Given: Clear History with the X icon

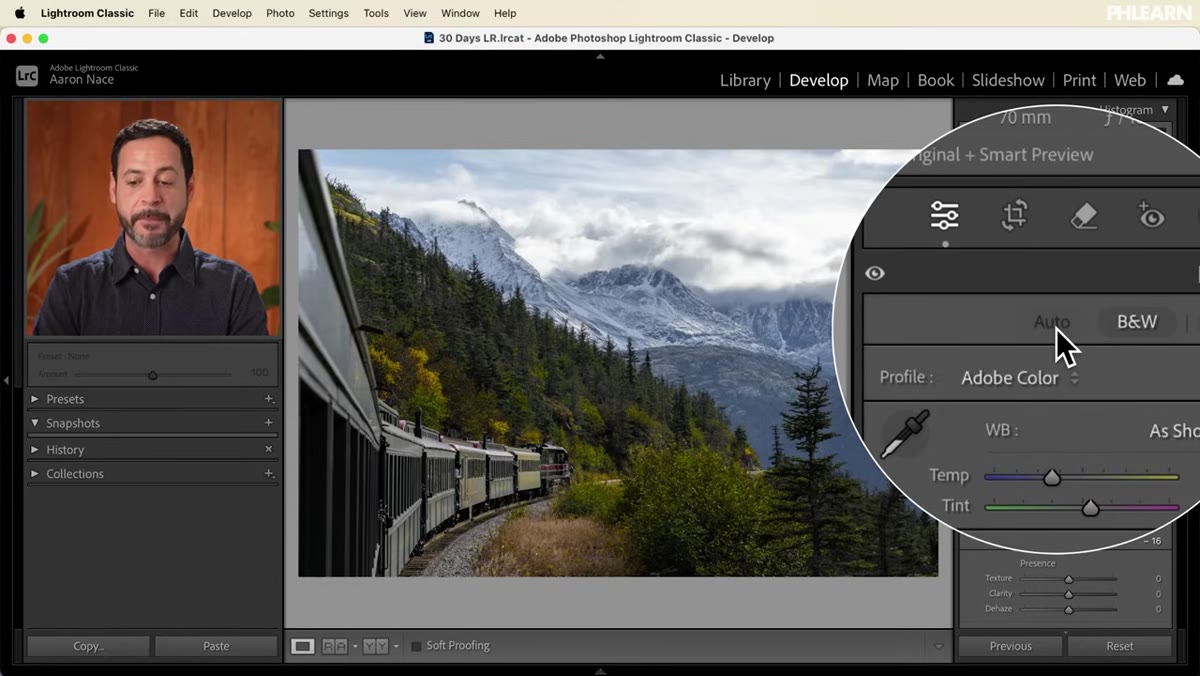Looking at the screenshot, I should click(268, 449).
